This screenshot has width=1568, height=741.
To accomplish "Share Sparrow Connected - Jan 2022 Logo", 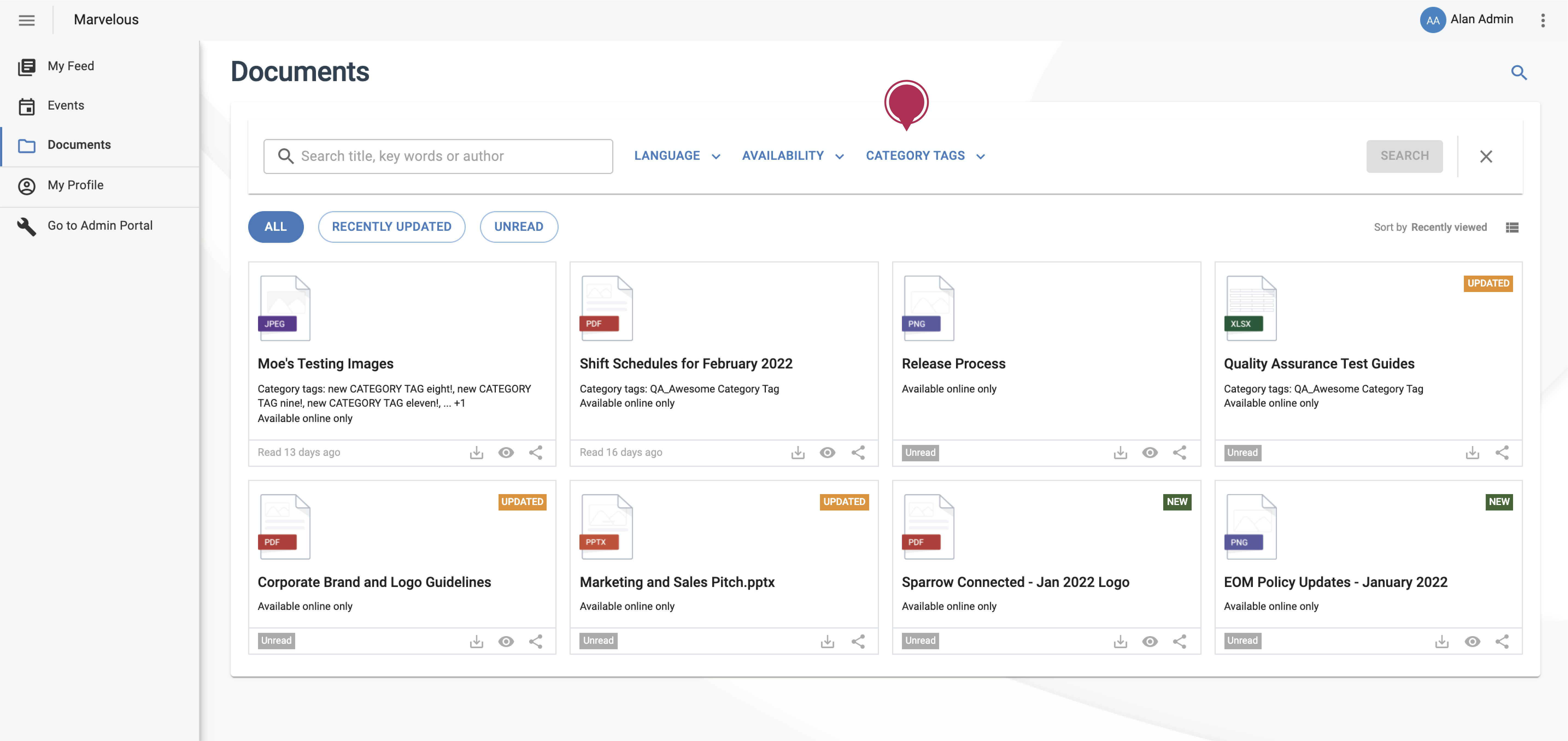I will click(x=1180, y=641).
